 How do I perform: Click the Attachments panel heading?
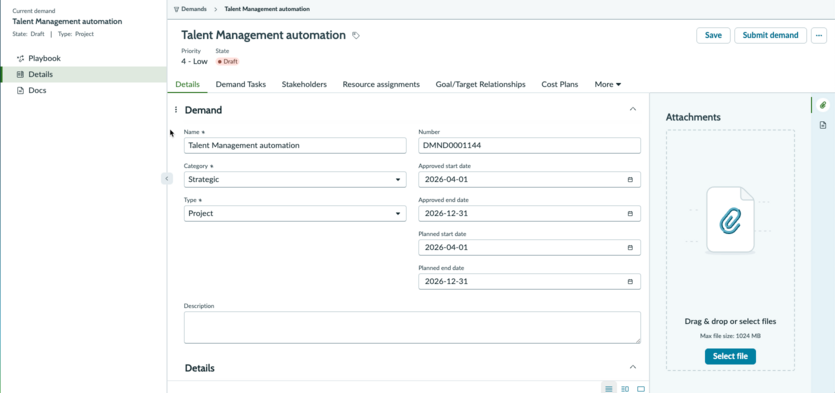pos(693,117)
